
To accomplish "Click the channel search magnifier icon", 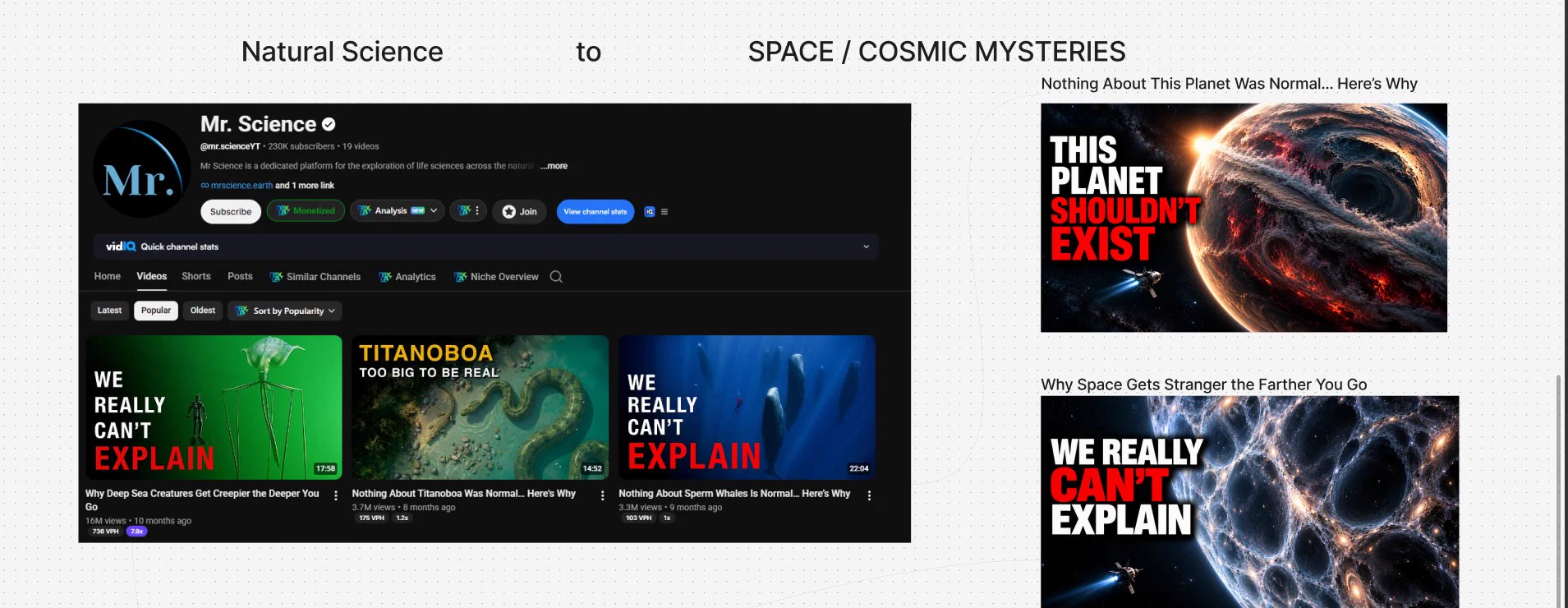I will click(556, 277).
